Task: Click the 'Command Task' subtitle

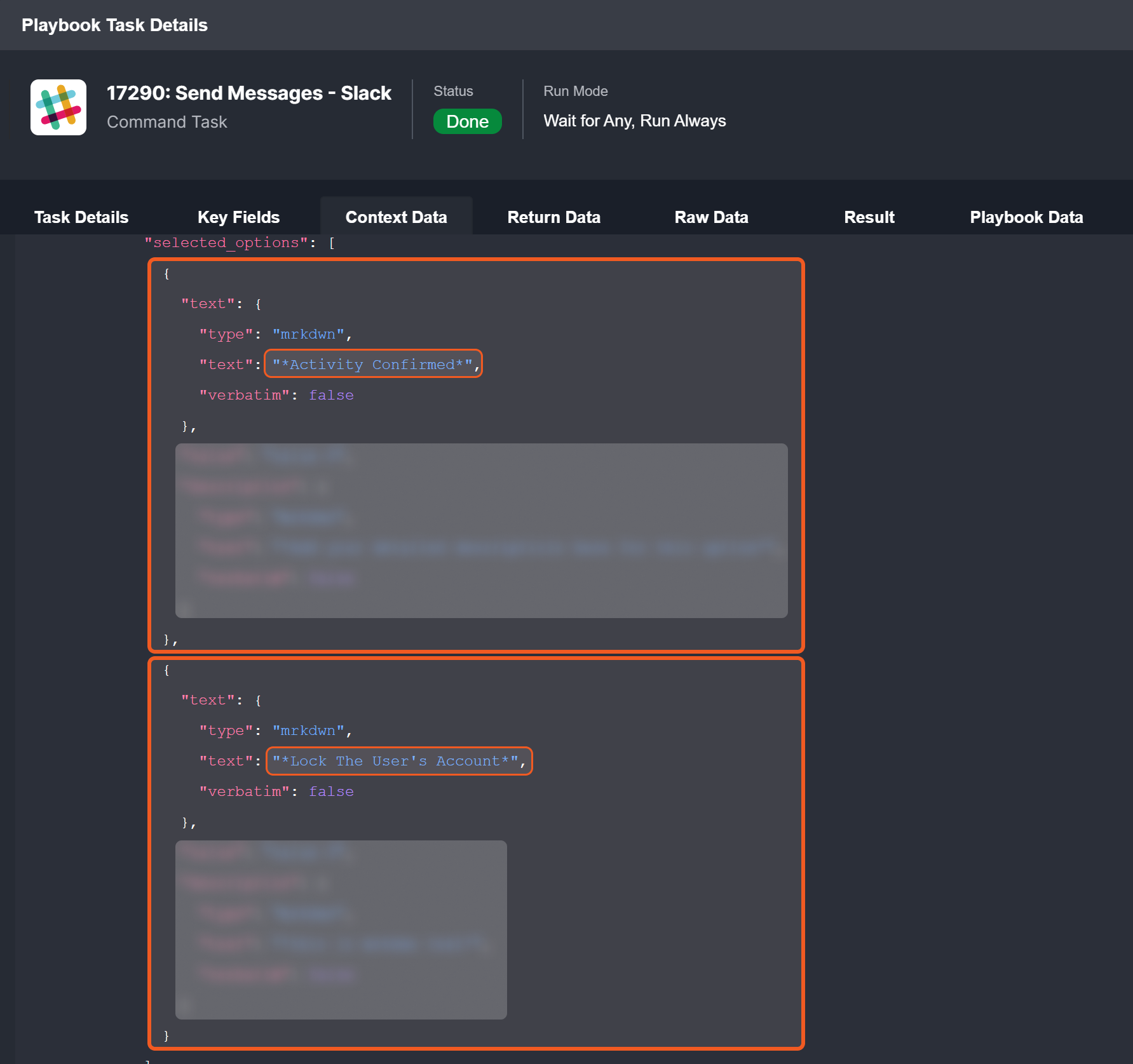Action: tap(166, 122)
